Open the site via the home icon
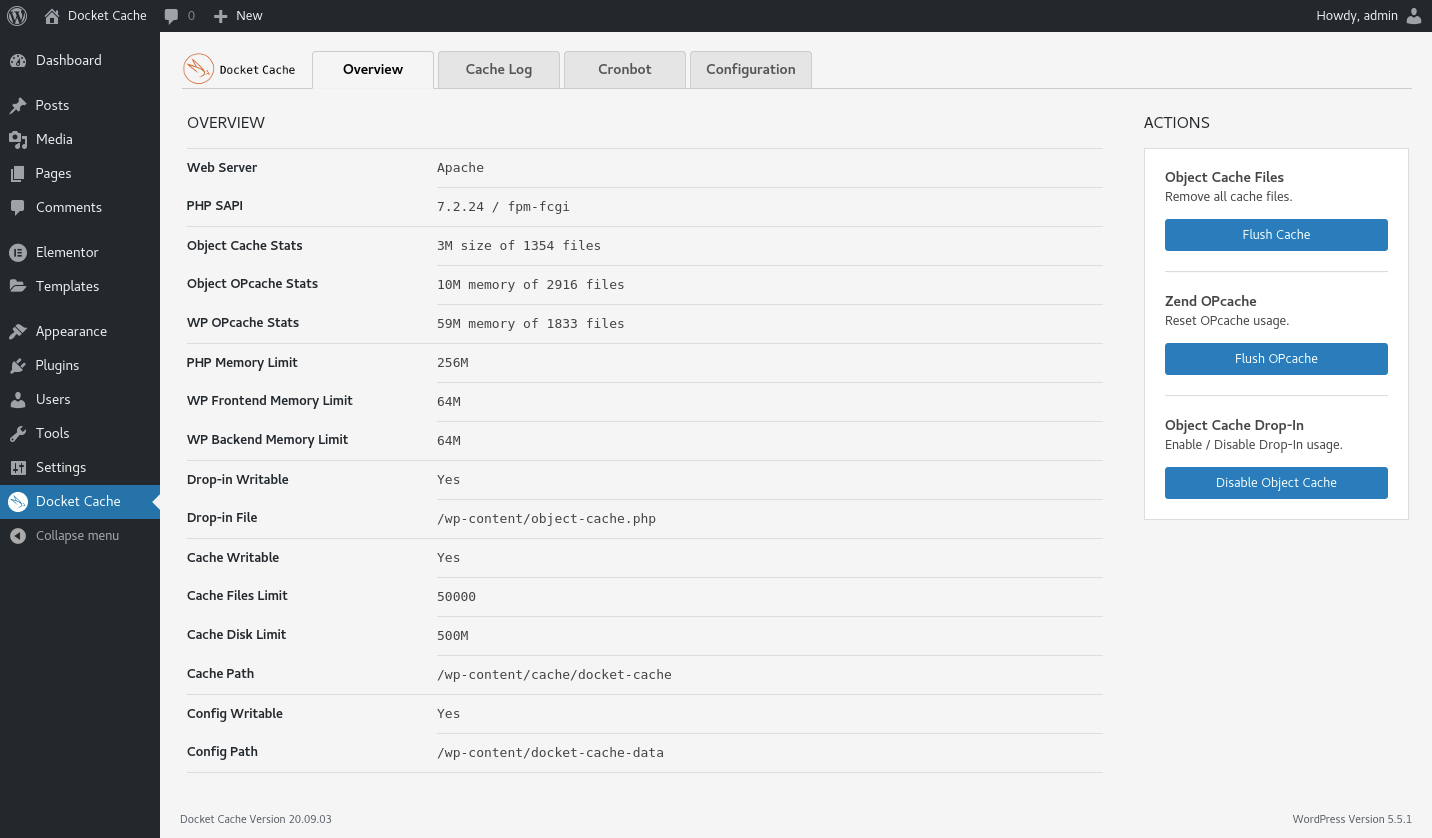 50,15
